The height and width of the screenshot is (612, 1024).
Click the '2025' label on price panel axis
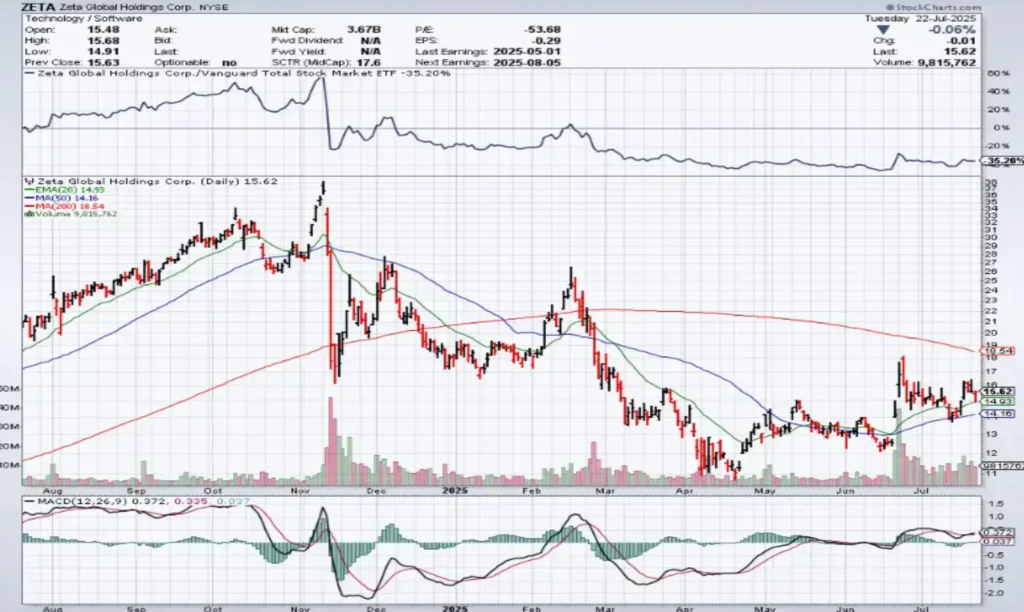[455, 490]
